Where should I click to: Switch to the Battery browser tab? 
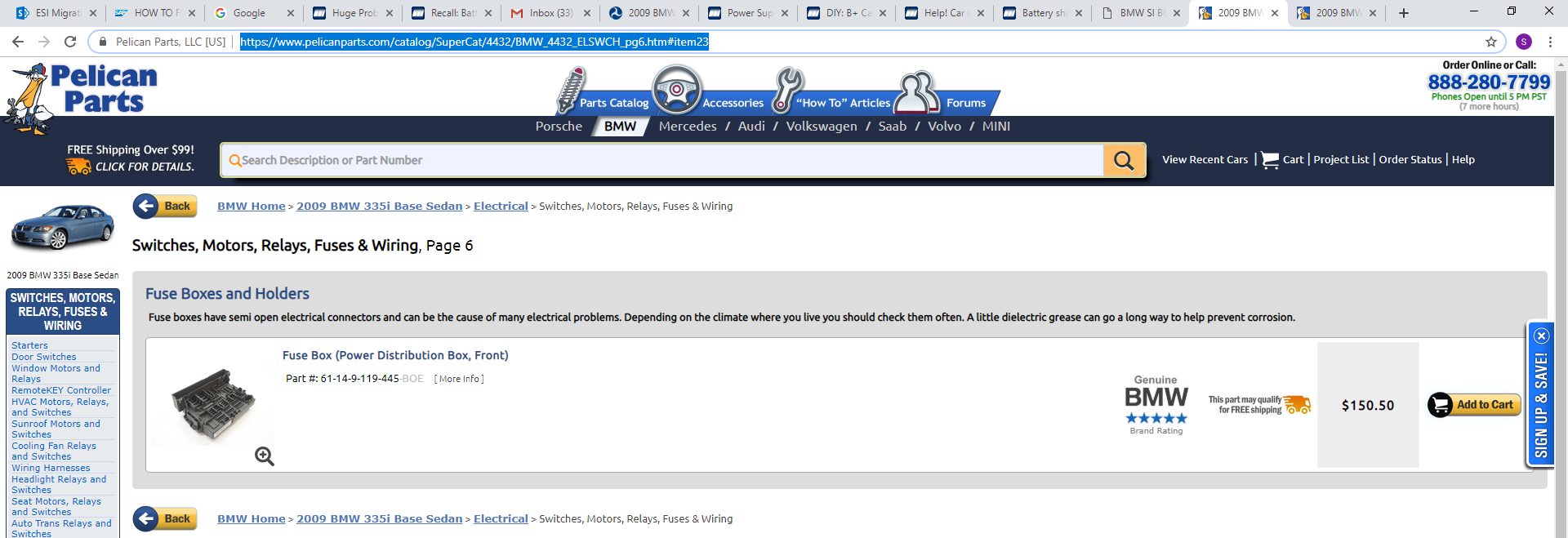pyautogui.click(x=1045, y=13)
